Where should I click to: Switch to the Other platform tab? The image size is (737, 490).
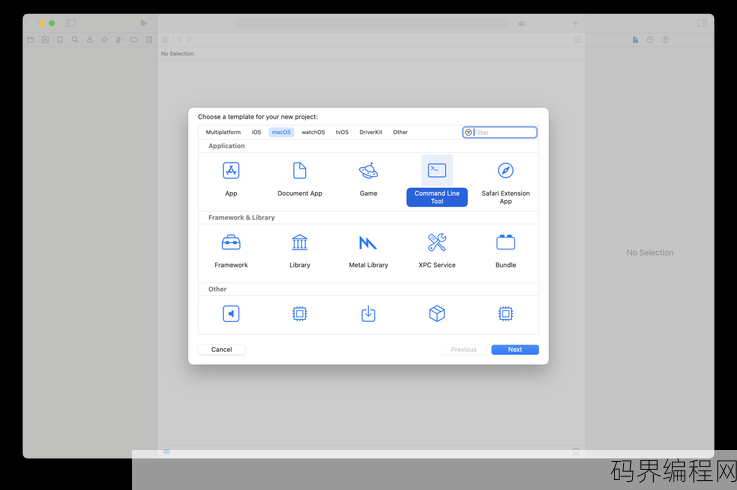pyautogui.click(x=400, y=132)
